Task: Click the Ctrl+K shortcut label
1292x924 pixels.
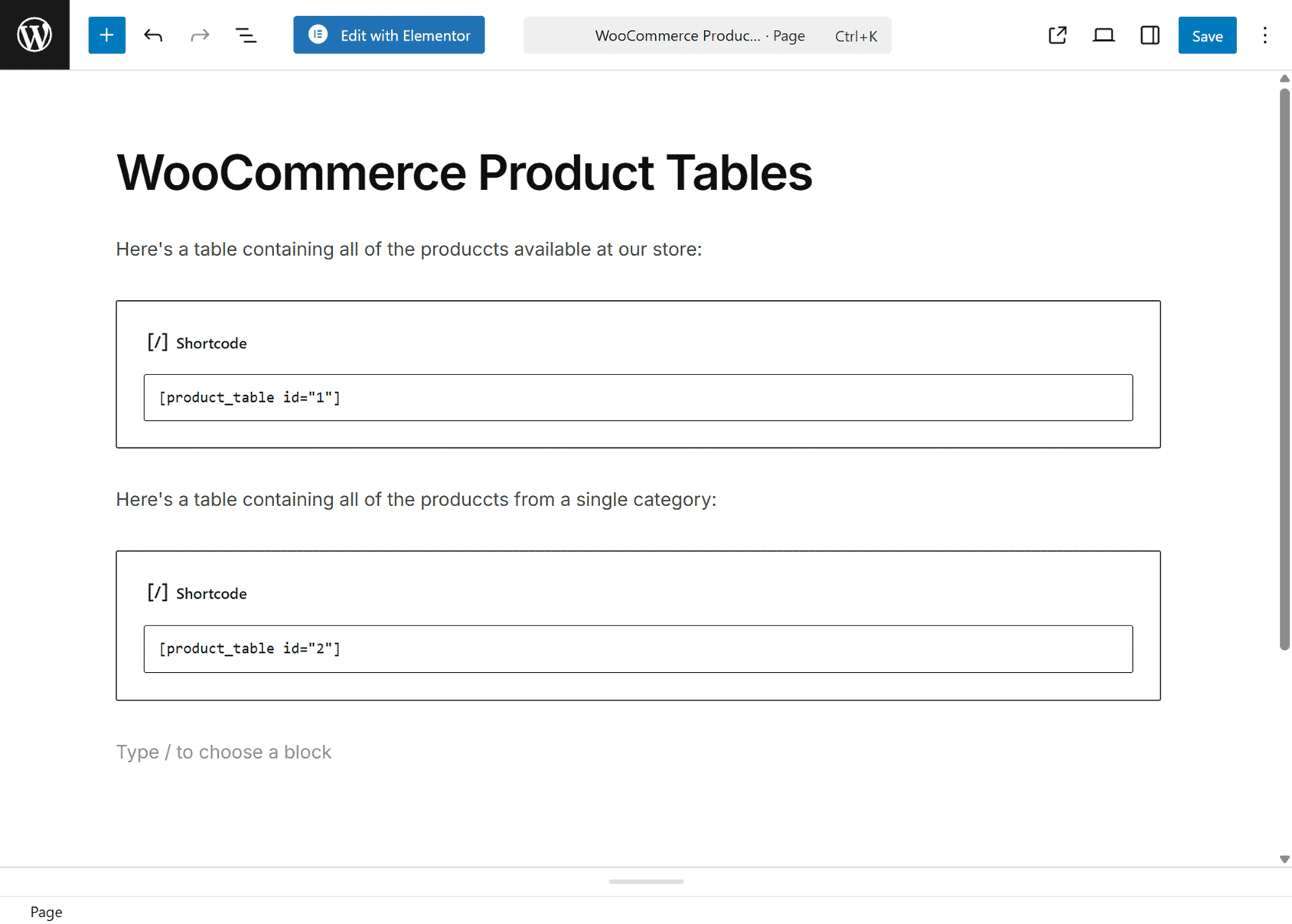Action: click(856, 36)
